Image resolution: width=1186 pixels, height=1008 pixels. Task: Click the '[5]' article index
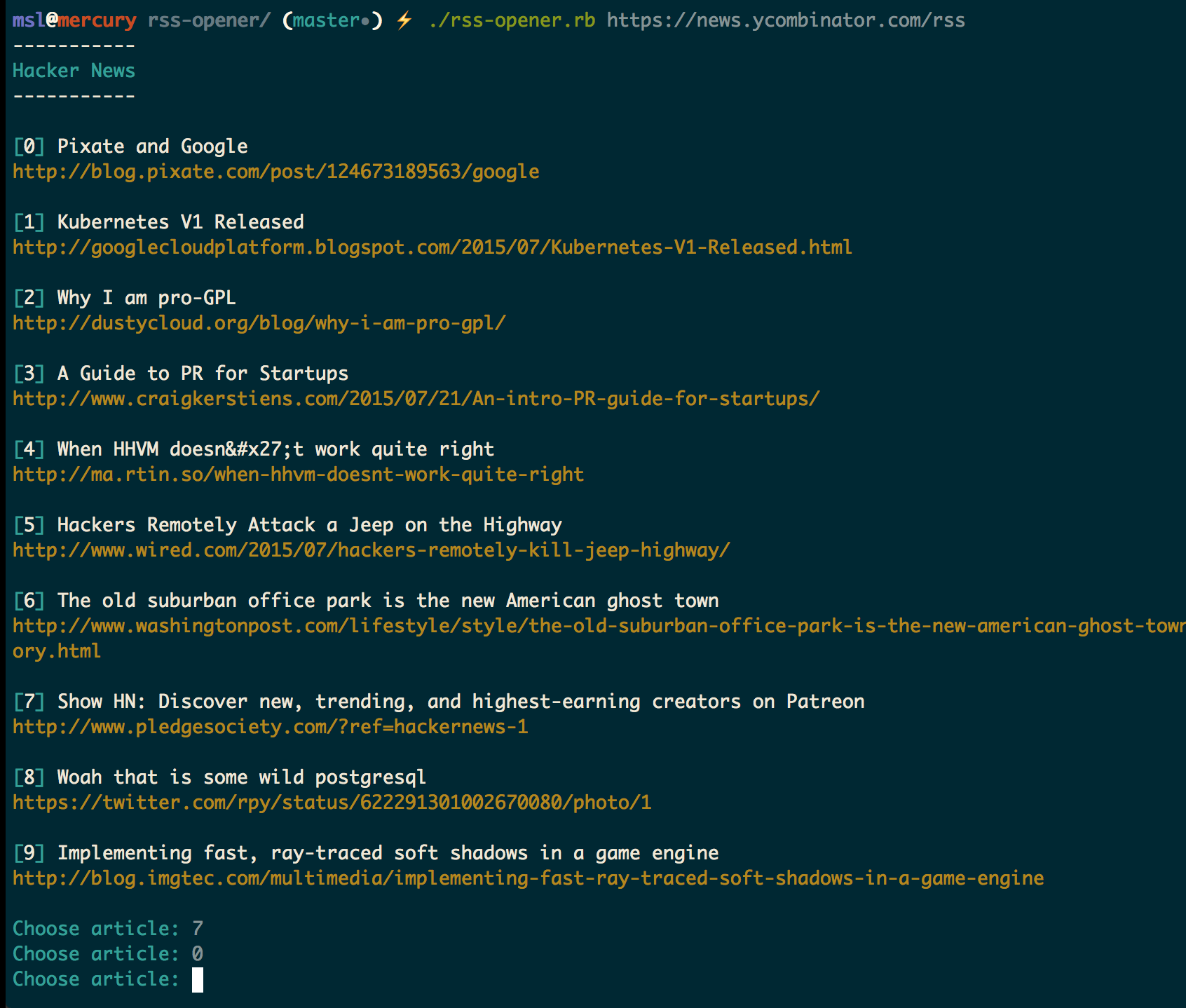pos(29,525)
